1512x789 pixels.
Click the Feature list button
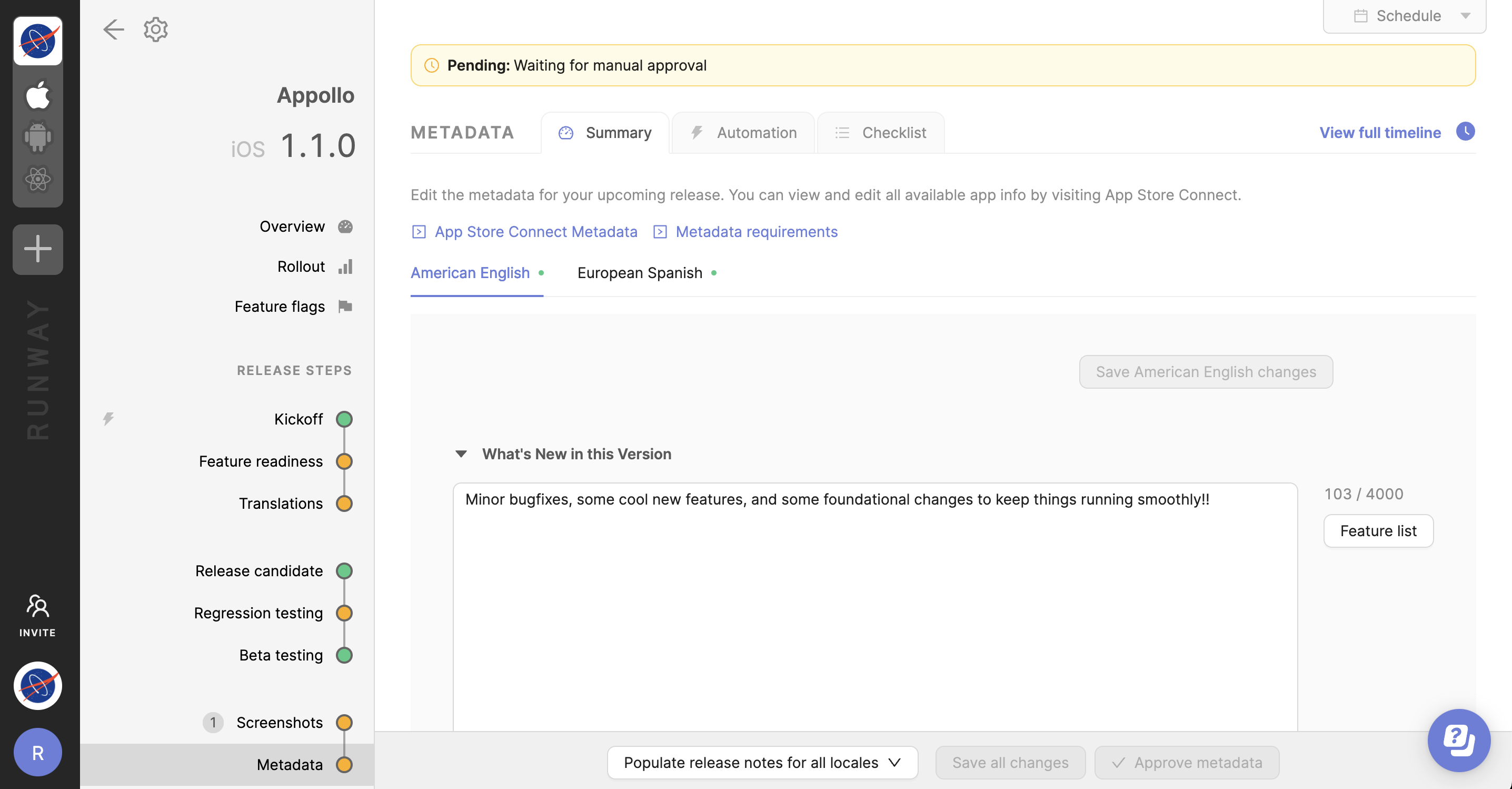(x=1378, y=531)
